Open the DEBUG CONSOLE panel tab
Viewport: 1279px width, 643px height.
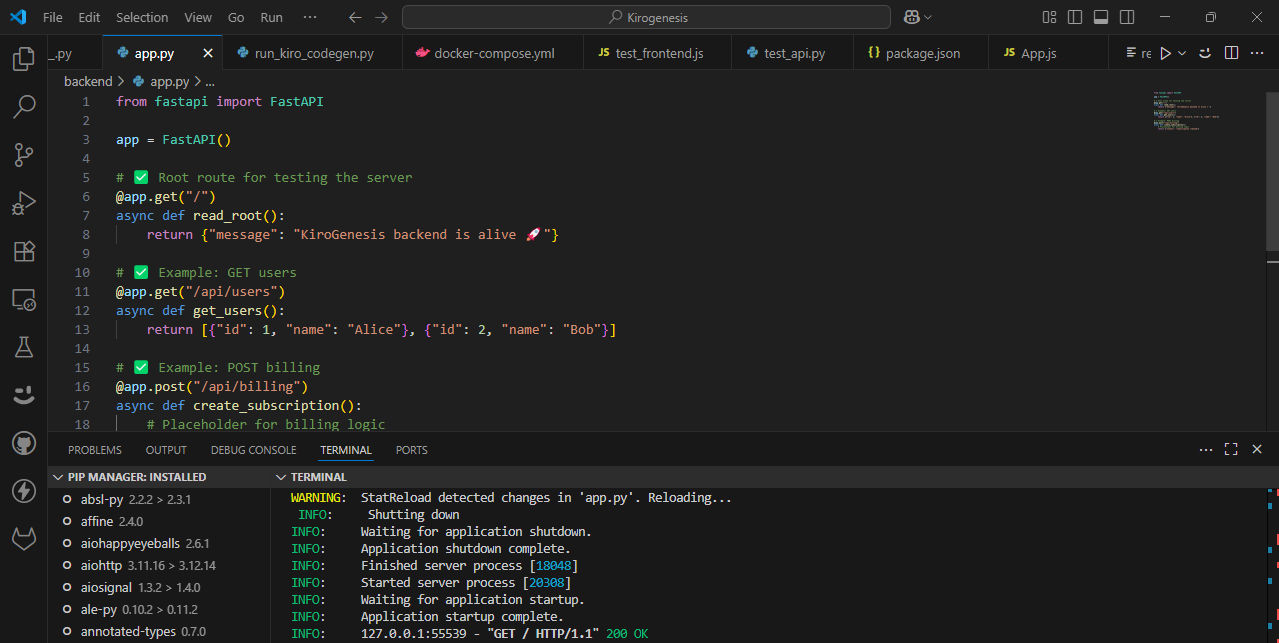click(253, 450)
